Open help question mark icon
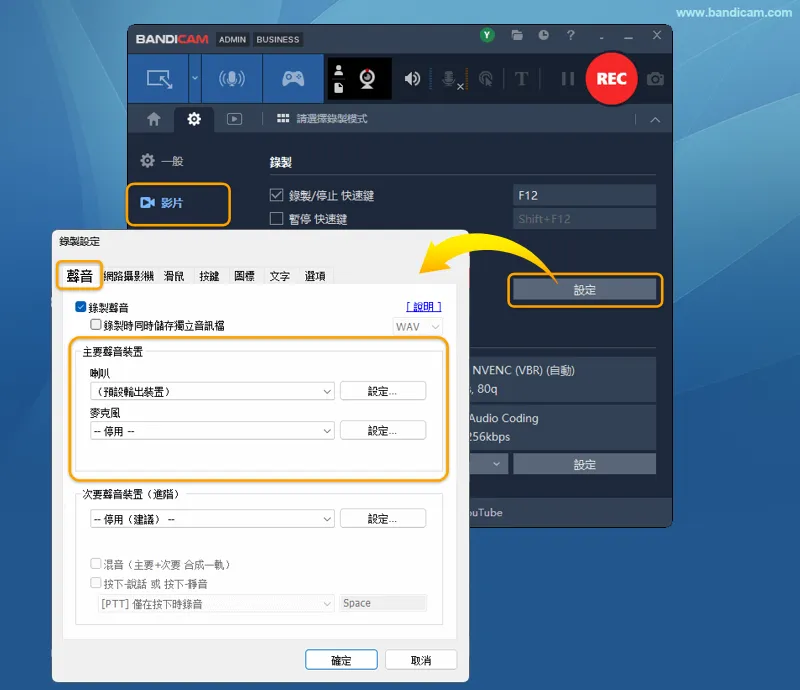Screen dimensions: 800x690 pos(570,35)
